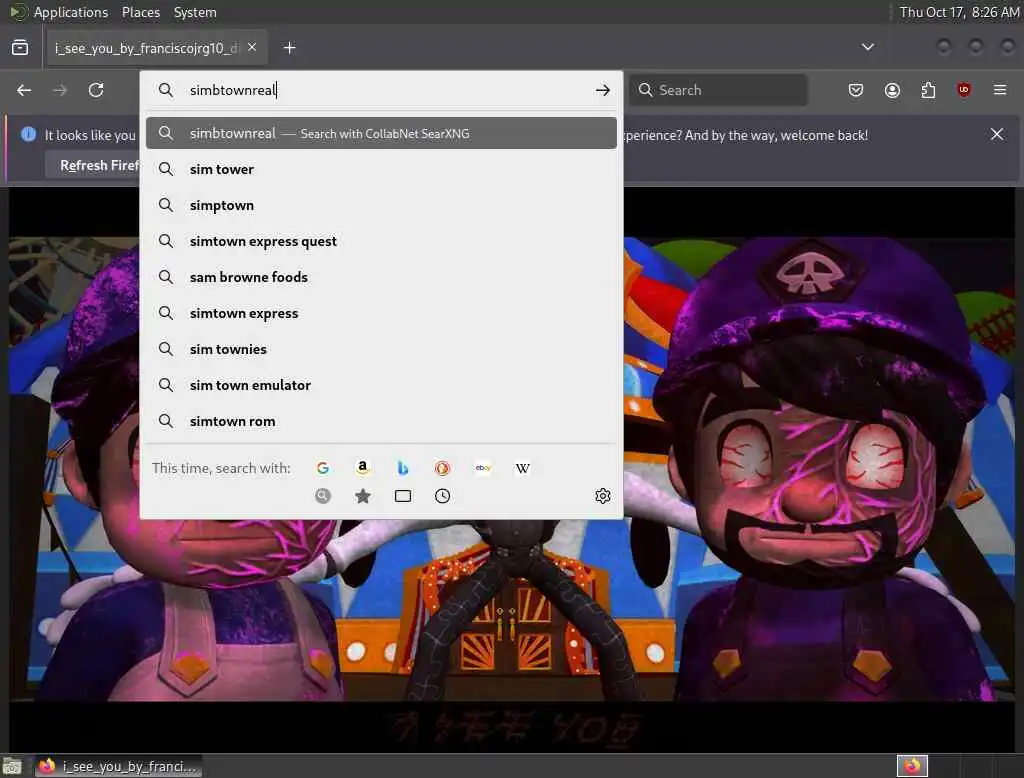The image size is (1024, 778).
Task: Open a new tab with plus button
Action: coord(289,48)
